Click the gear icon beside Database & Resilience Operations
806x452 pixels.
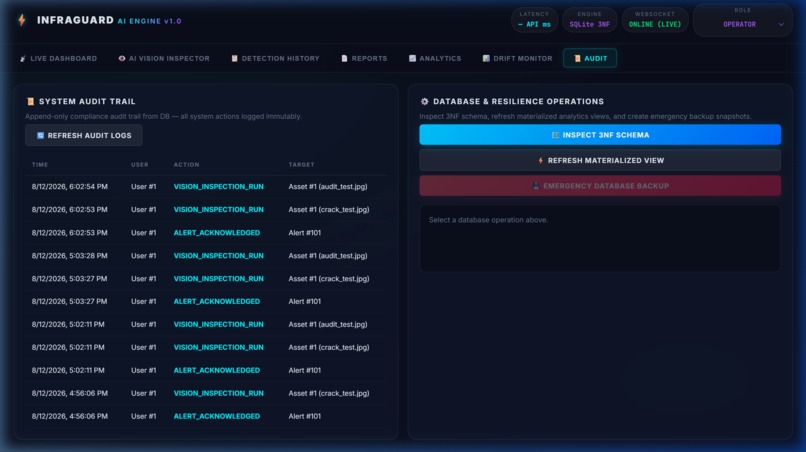424,101
